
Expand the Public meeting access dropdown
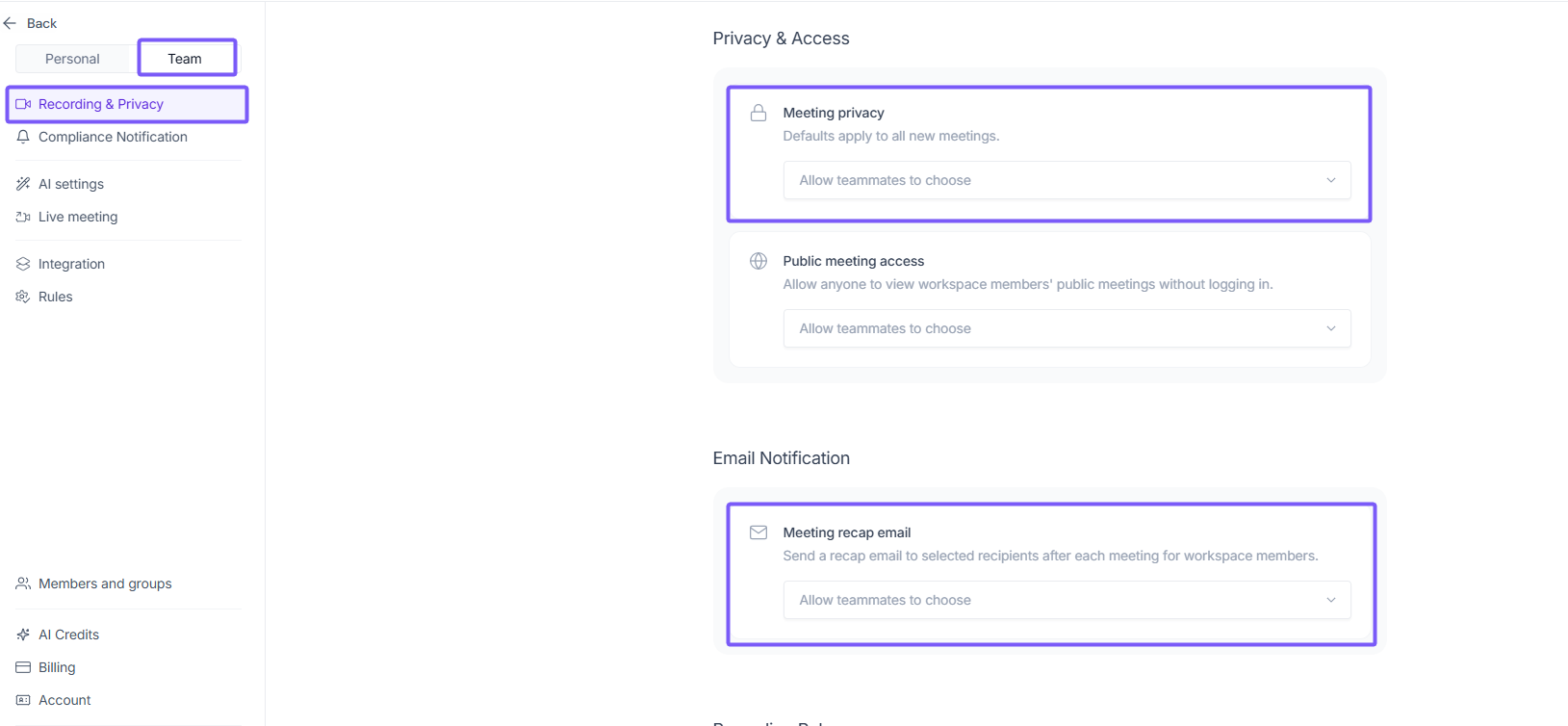[1067, 328]
